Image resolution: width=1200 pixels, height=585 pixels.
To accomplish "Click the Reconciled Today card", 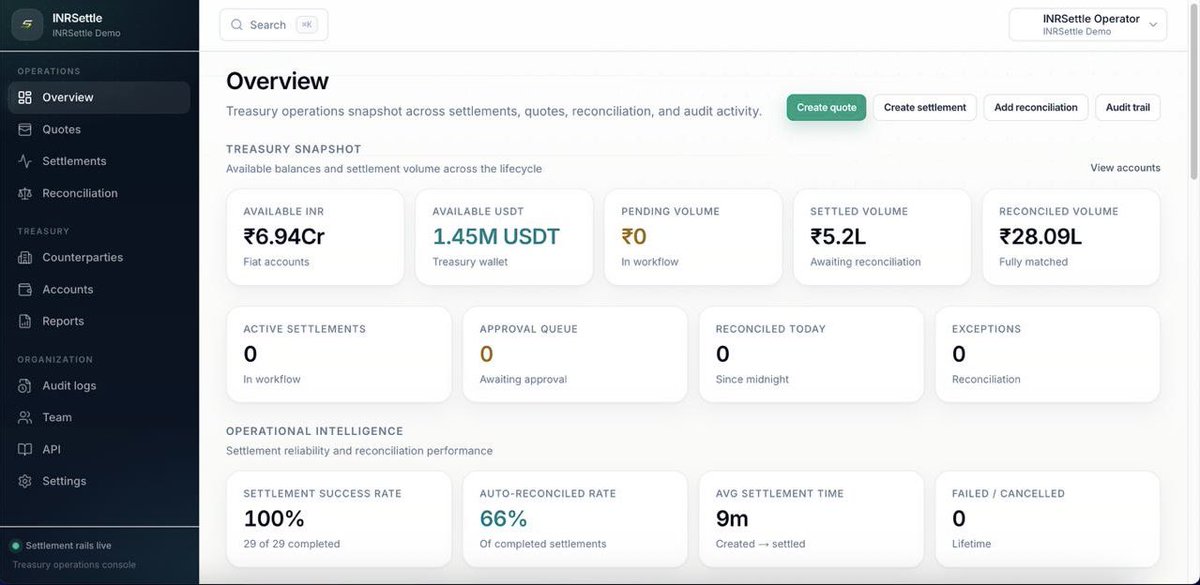I will (x=811, y=354).
